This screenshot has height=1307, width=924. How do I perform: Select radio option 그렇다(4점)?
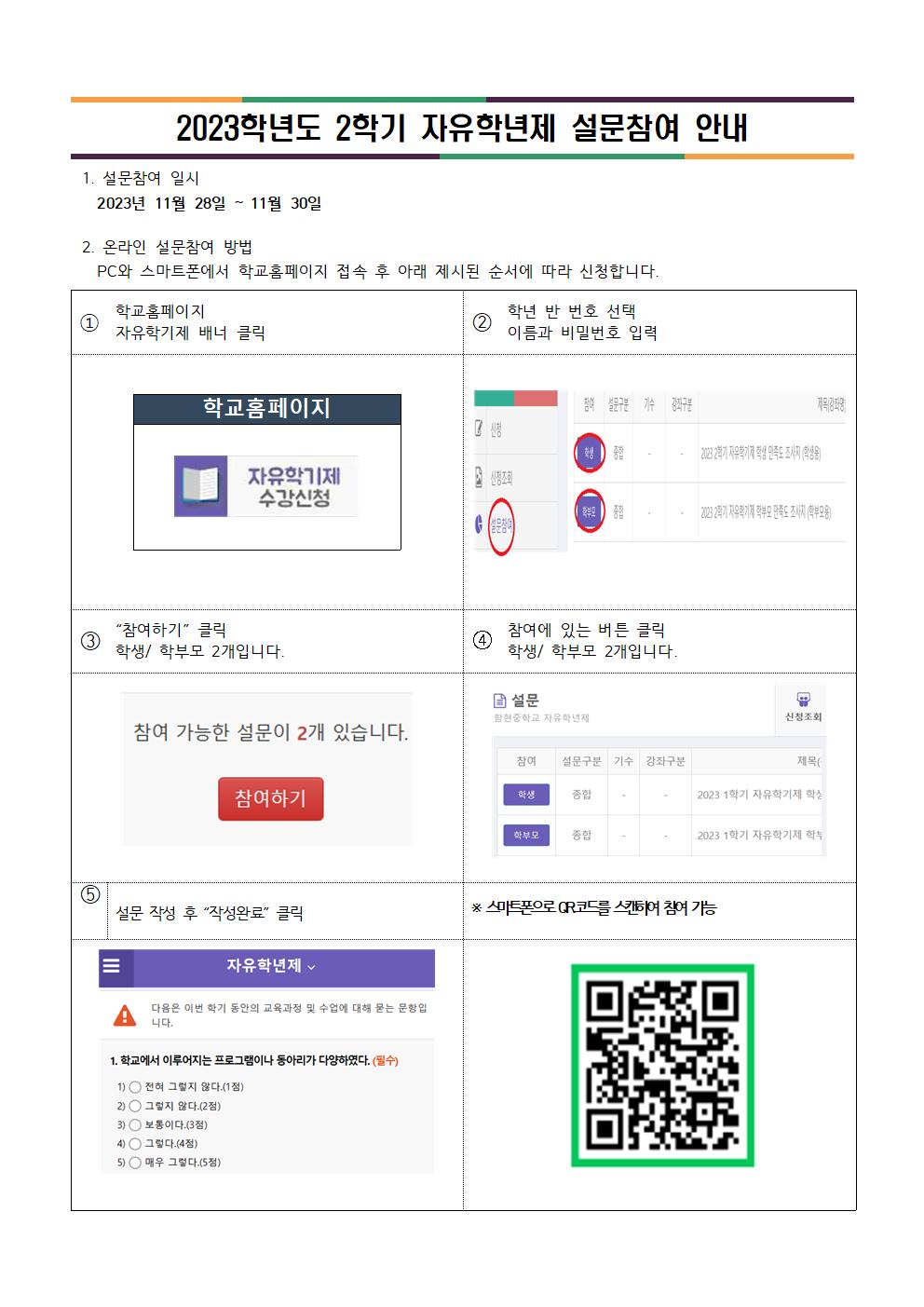(135, 1144)
